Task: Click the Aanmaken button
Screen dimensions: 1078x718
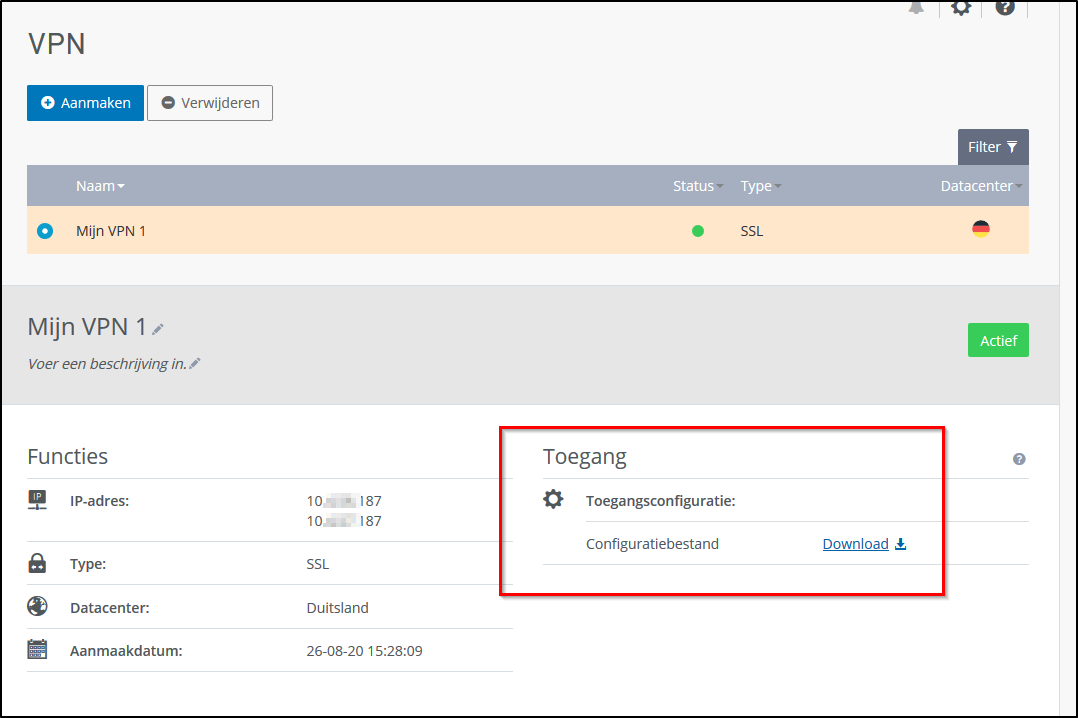Action: (85, 103)
